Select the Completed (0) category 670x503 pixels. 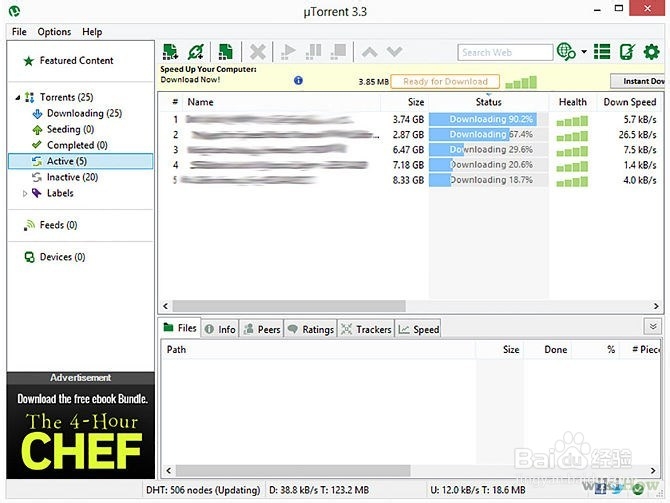pyautogui.click(x=77, y=145)
